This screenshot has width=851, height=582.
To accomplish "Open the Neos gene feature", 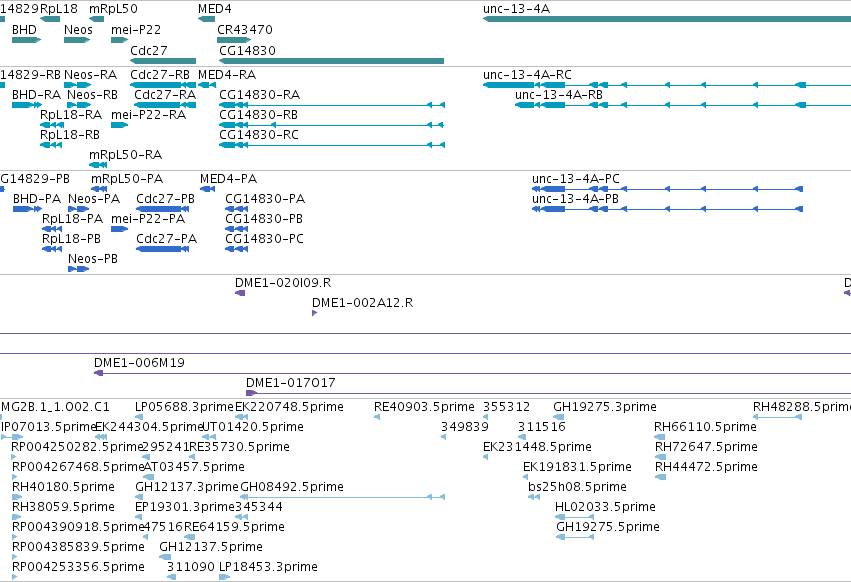I will tap(77, 40).
